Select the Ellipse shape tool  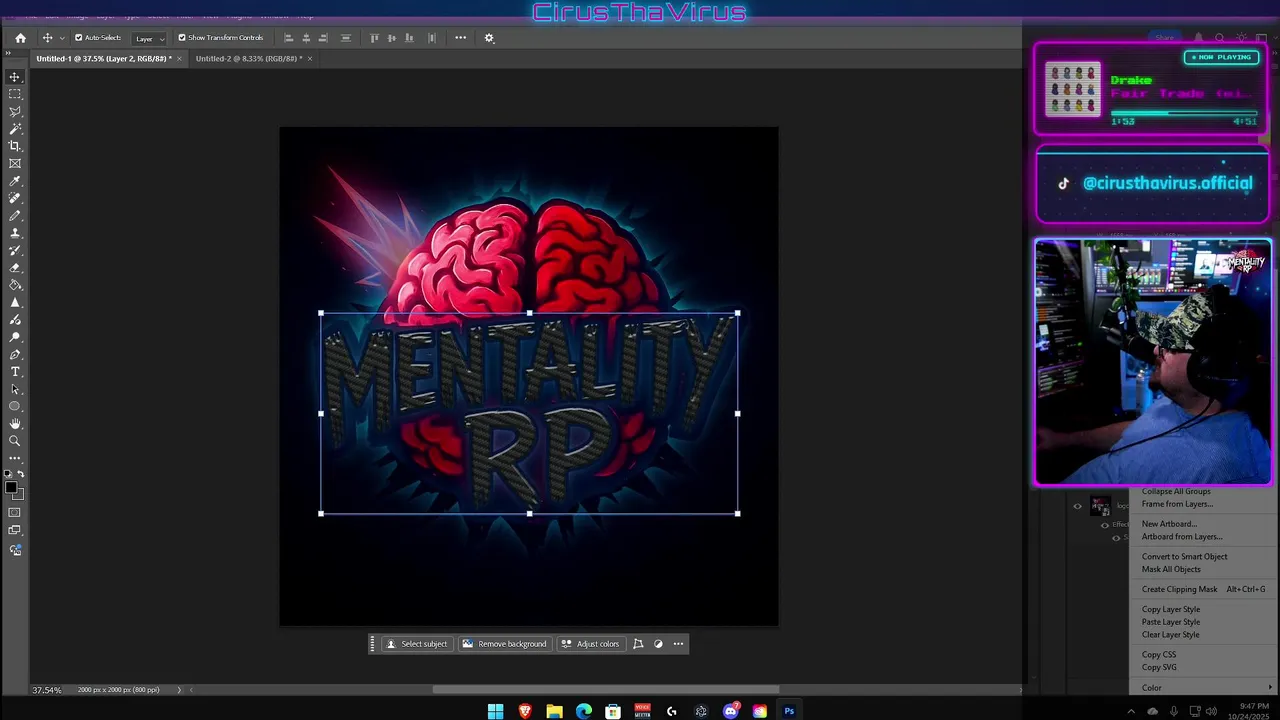pos(15,406)
